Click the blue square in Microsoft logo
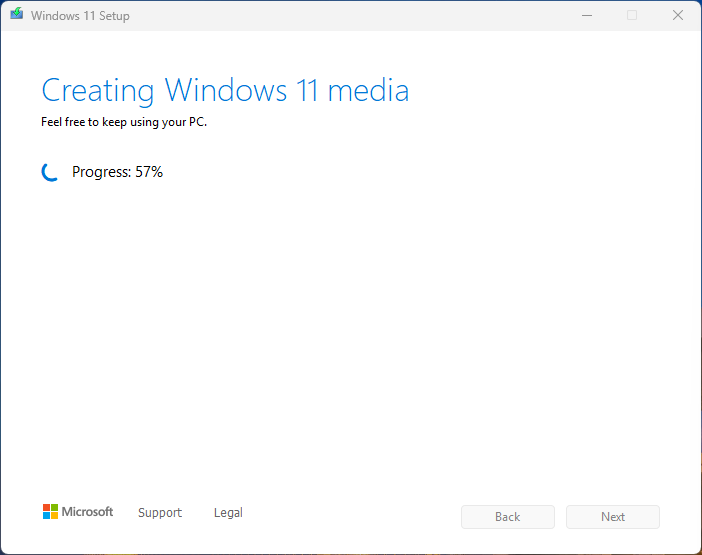 coord(46,516)
